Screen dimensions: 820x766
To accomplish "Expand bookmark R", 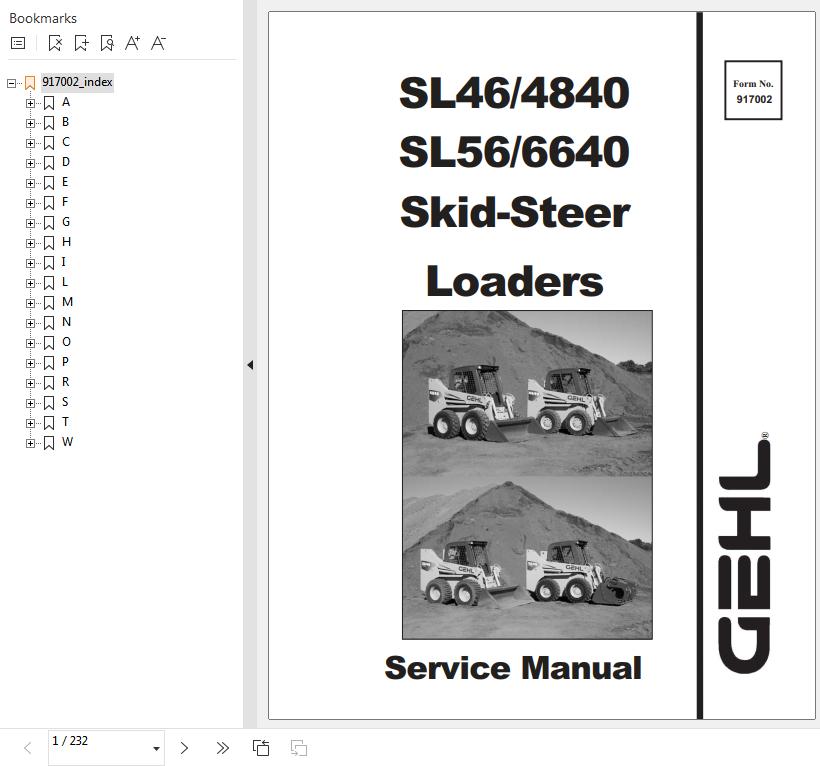I will [x=30, y=383].
